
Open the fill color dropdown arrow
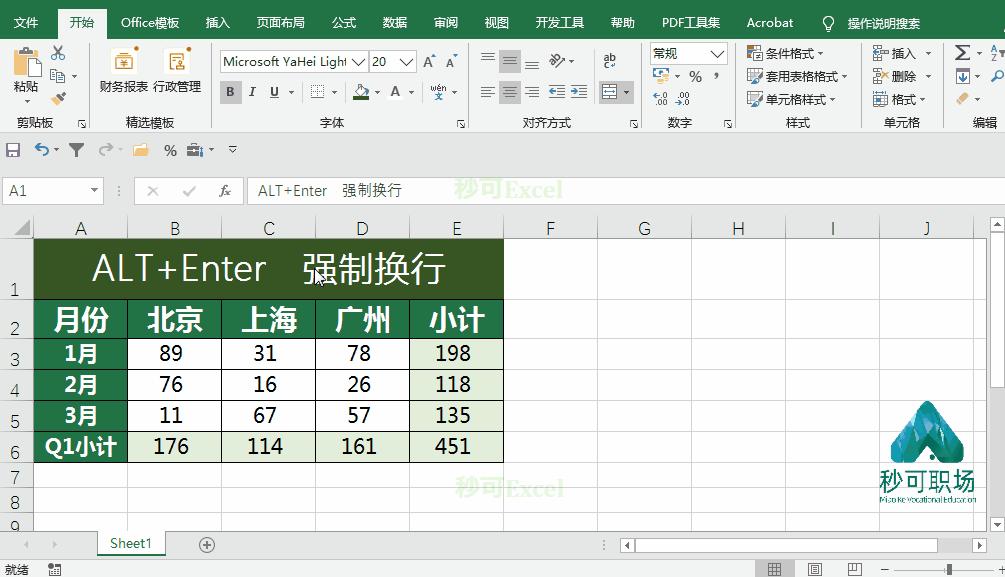coord(378,93)
